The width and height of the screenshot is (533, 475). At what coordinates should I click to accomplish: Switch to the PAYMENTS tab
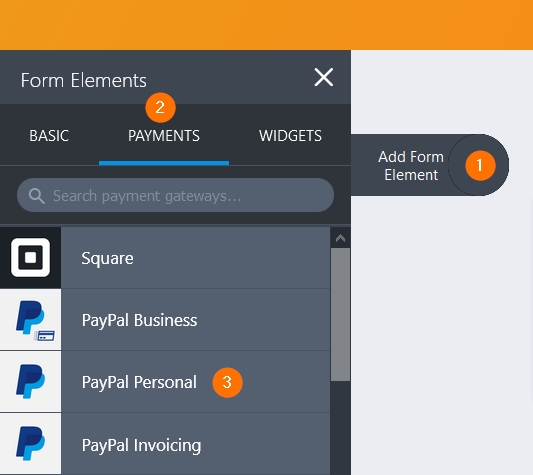point(164,136)
